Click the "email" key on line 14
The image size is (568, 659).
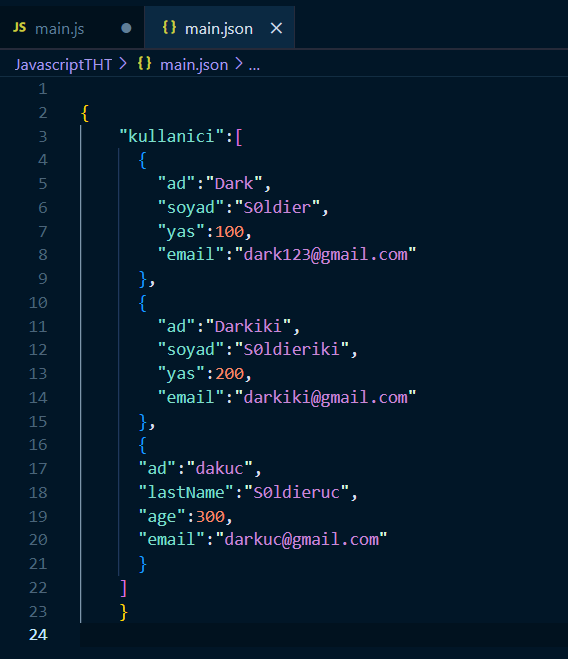[x=191, y=398]
